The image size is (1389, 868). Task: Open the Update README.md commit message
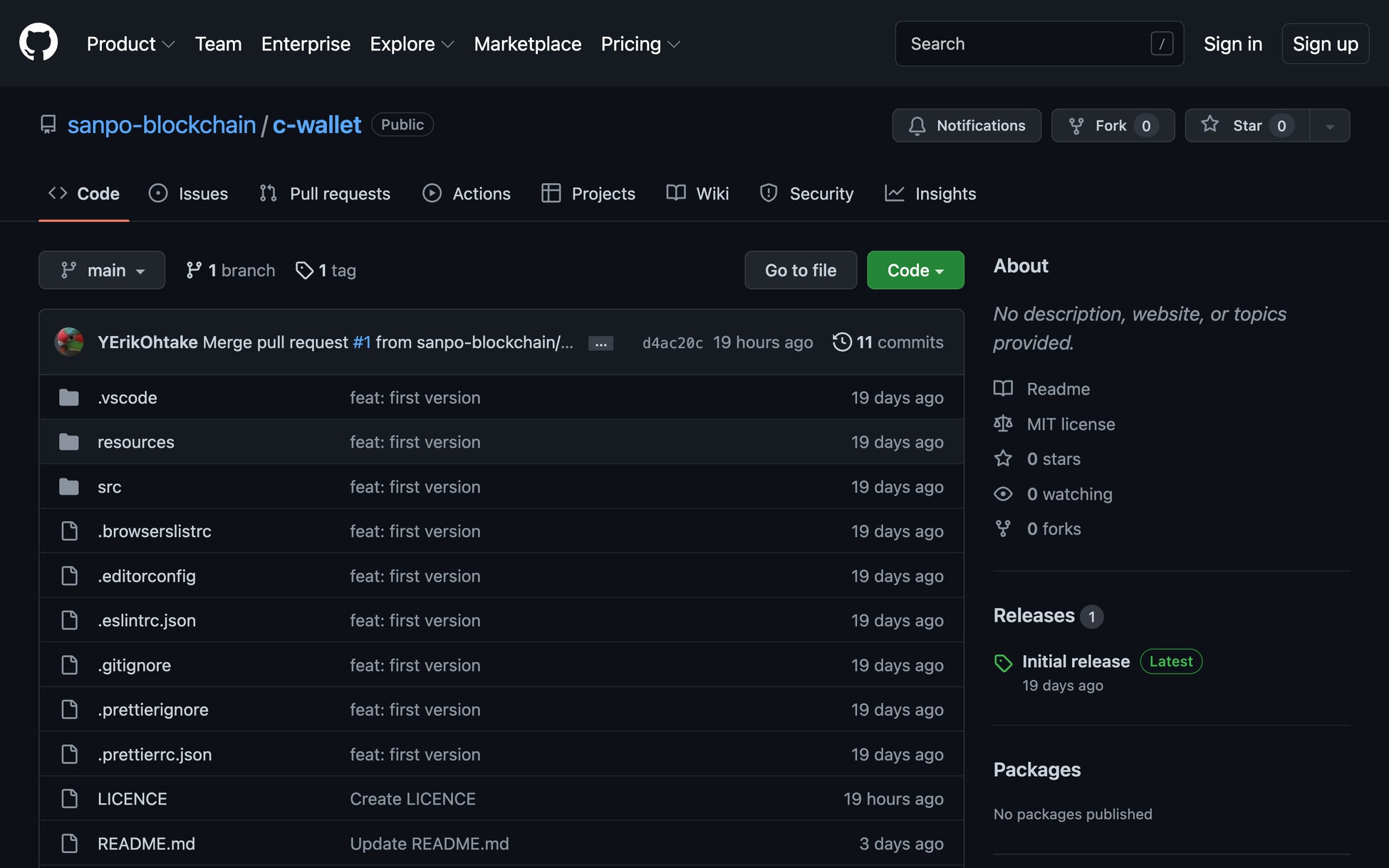(x=430, y=844)
